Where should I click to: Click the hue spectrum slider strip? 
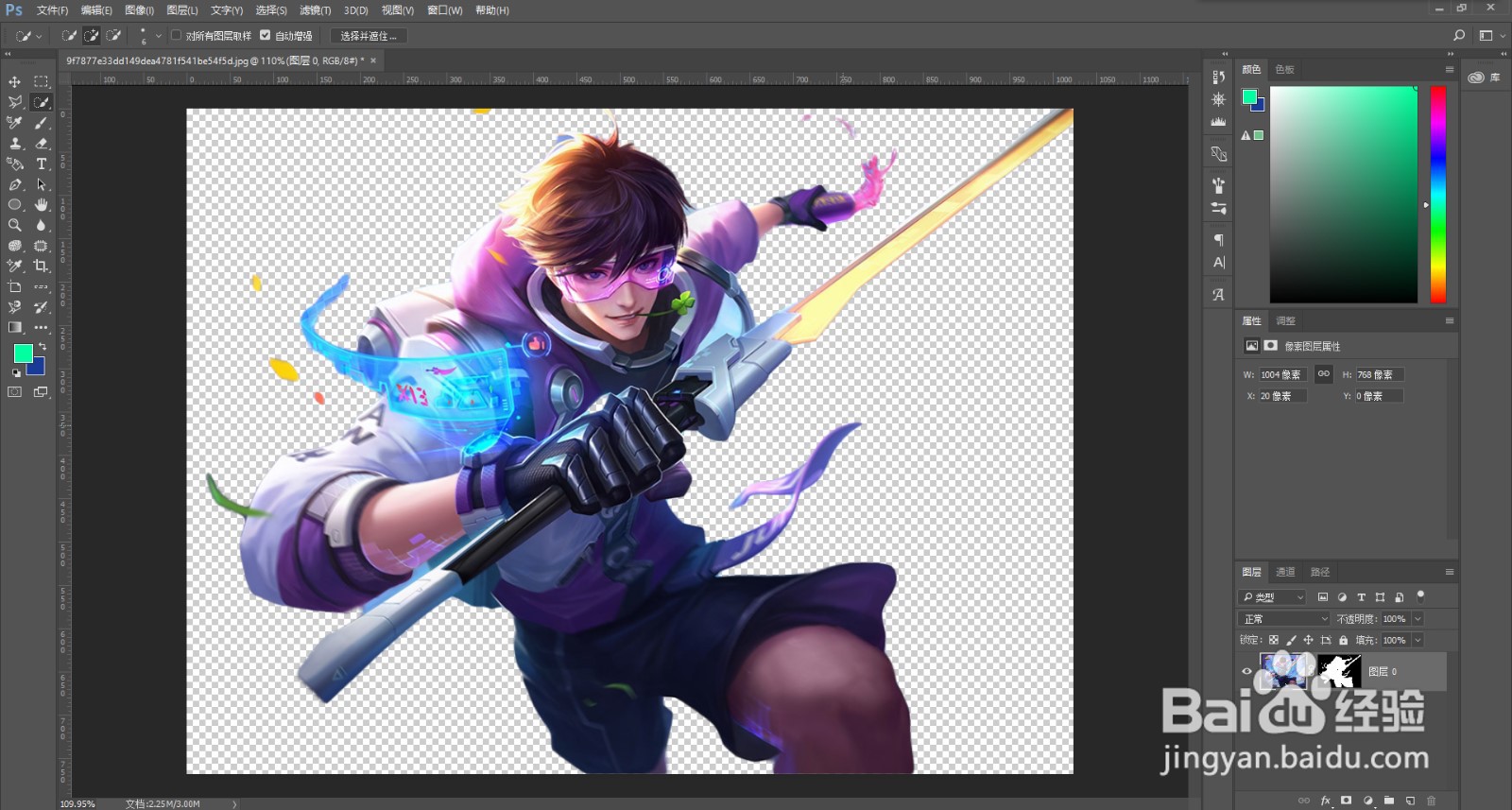pos(1437,195)
